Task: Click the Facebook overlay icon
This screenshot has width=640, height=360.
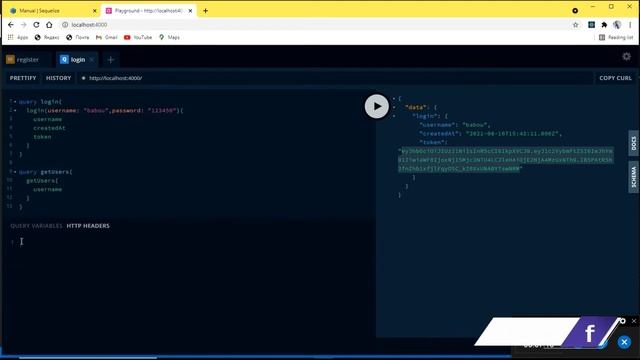Action: pyautogui.click(x=590, y=333)
